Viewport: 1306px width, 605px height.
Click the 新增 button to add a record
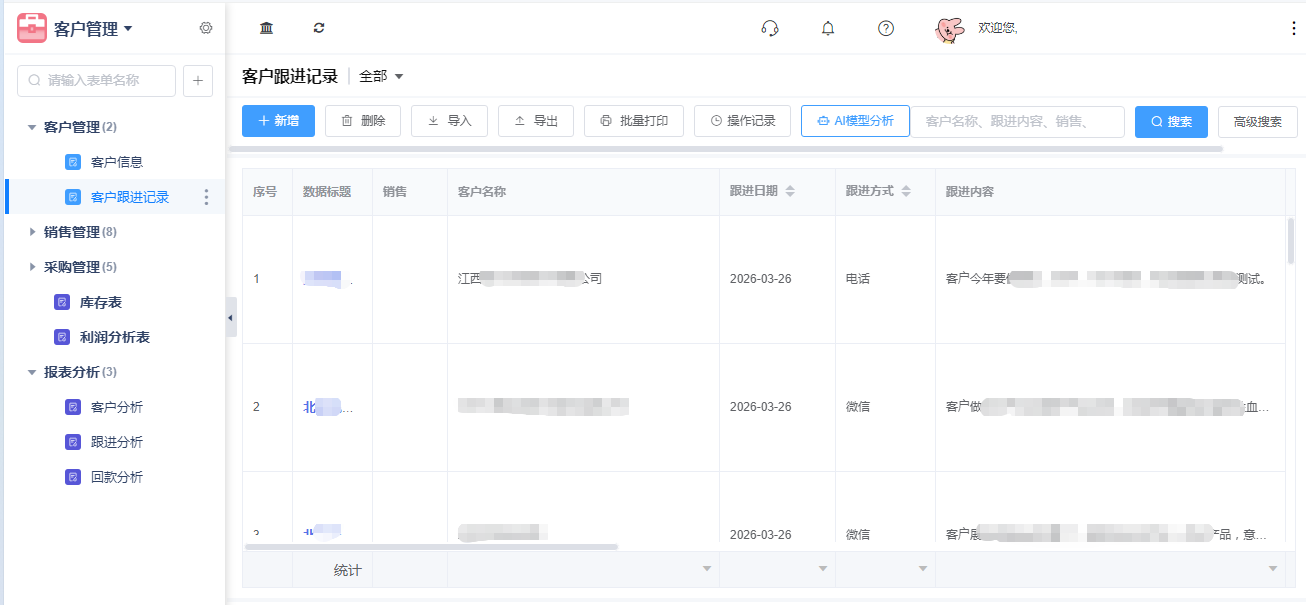[278, 121]
